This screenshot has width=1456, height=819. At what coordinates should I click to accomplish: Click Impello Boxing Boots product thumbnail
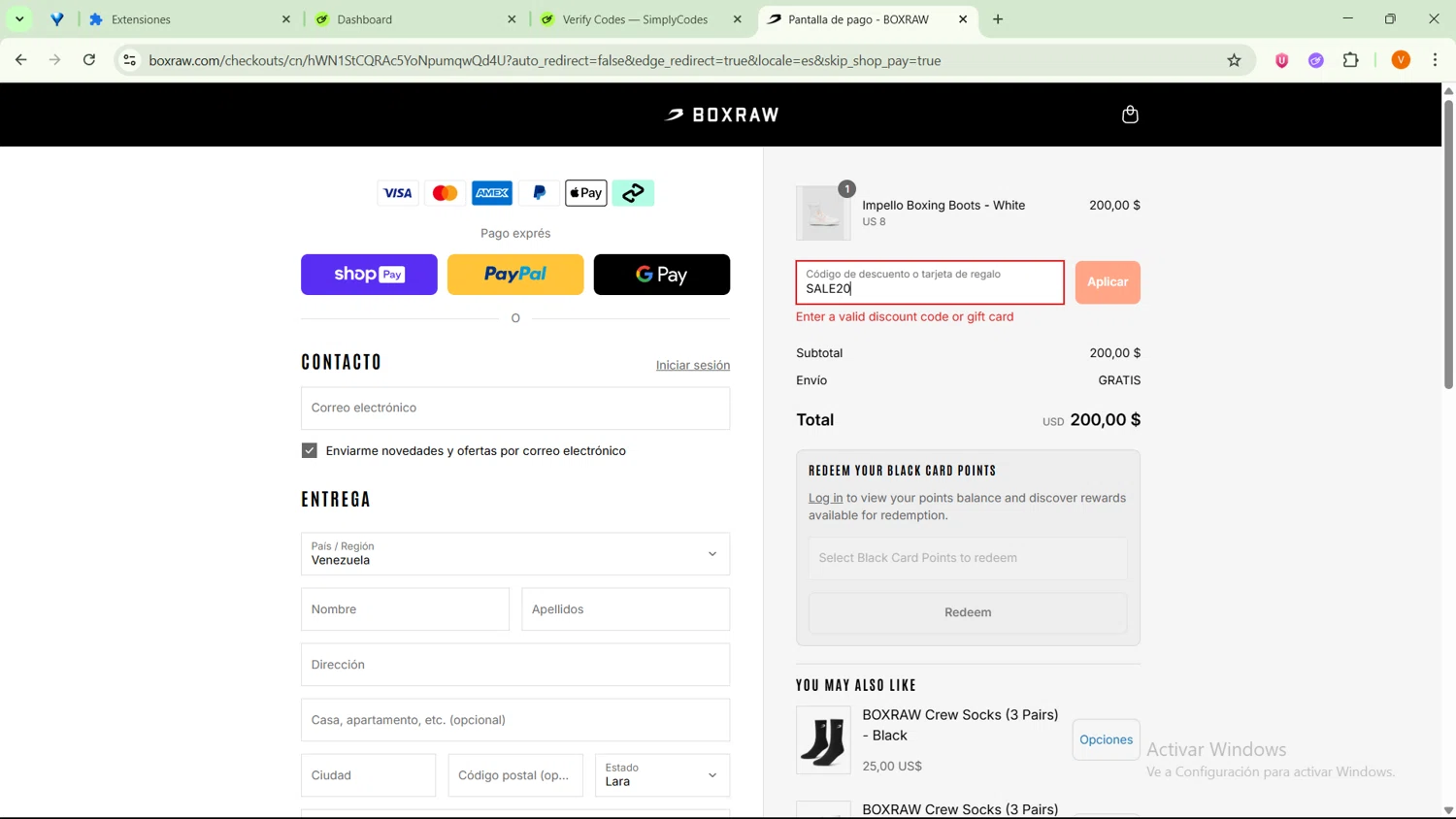pos(823,213)
